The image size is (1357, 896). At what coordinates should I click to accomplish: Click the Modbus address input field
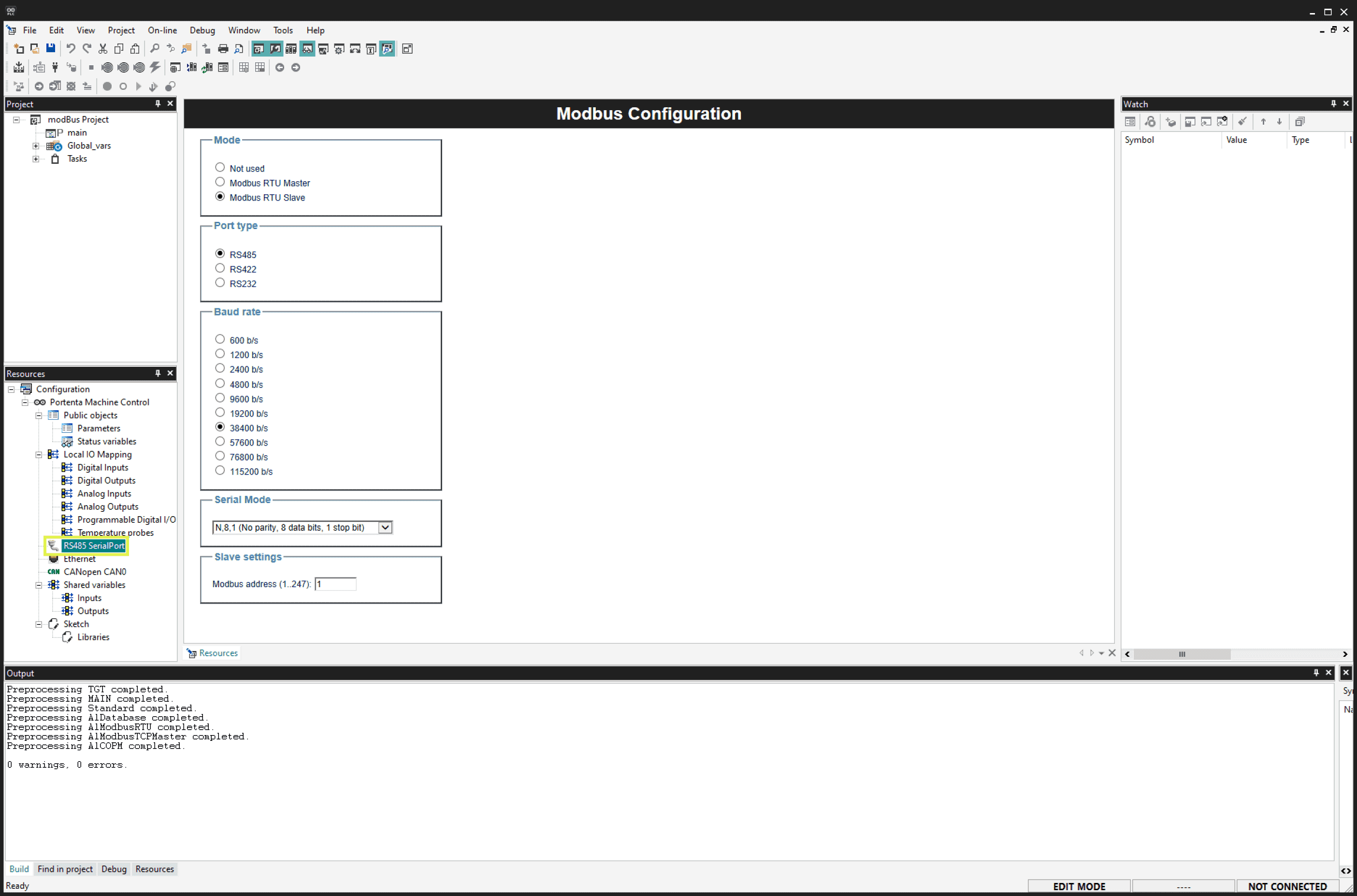335,584
